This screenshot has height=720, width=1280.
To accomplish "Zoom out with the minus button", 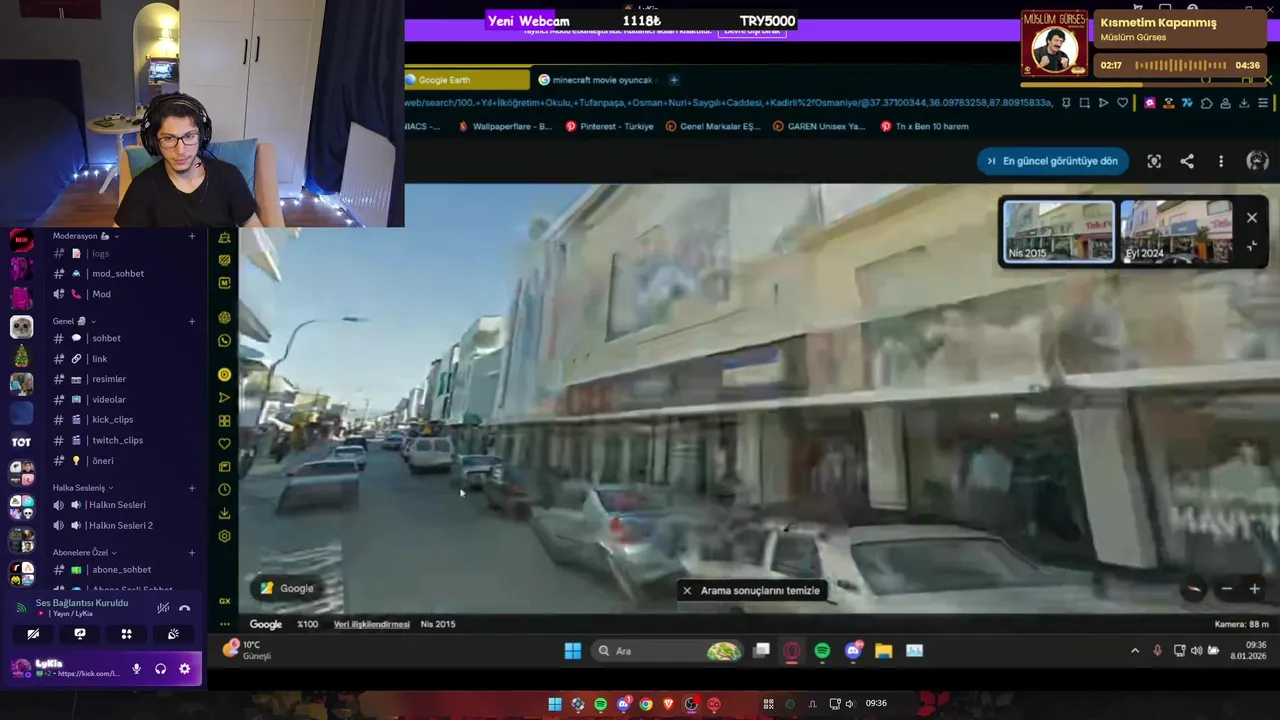I will [x=1227, y=589].
